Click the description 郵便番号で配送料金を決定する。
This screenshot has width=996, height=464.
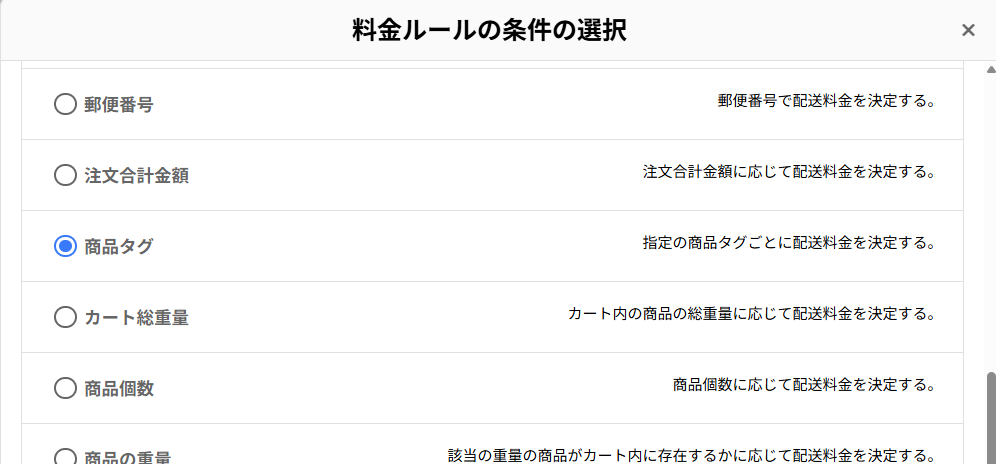click(826, 101)
